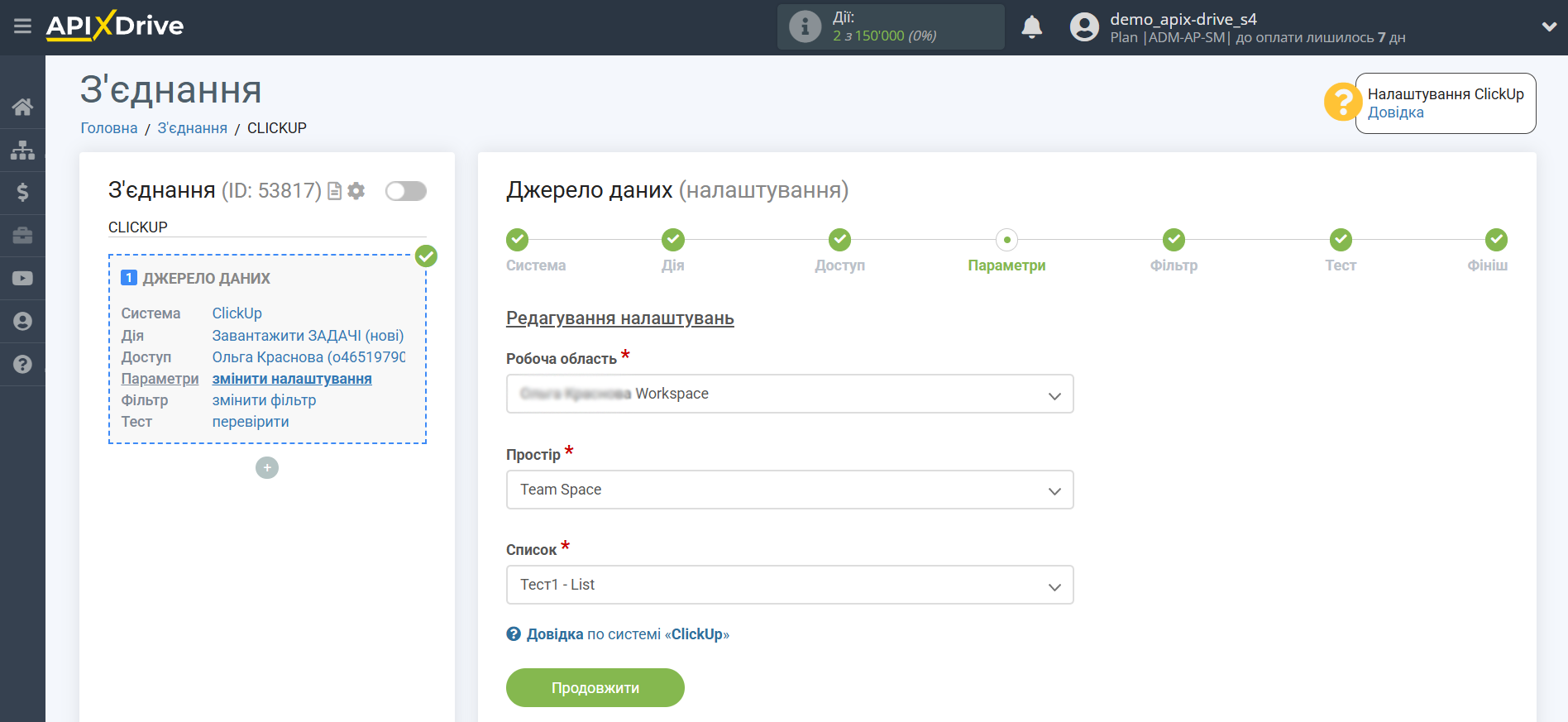Click the CLICKUP connection name
The height and width of the screenshot is (722, 1568).
point(138,227)
